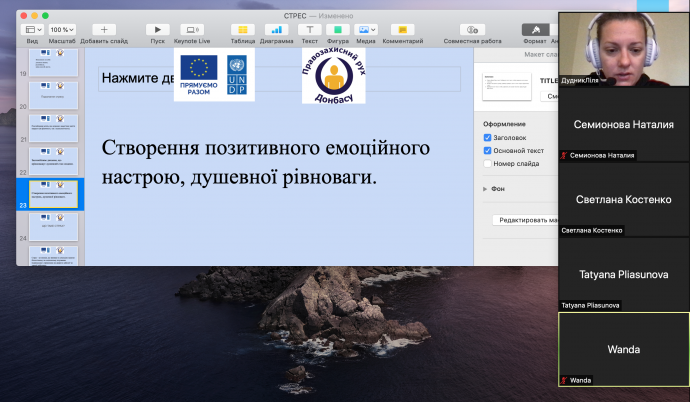Open Keynote Live from the toolbar
690x402 pixels.
click(x=190, y=30)
